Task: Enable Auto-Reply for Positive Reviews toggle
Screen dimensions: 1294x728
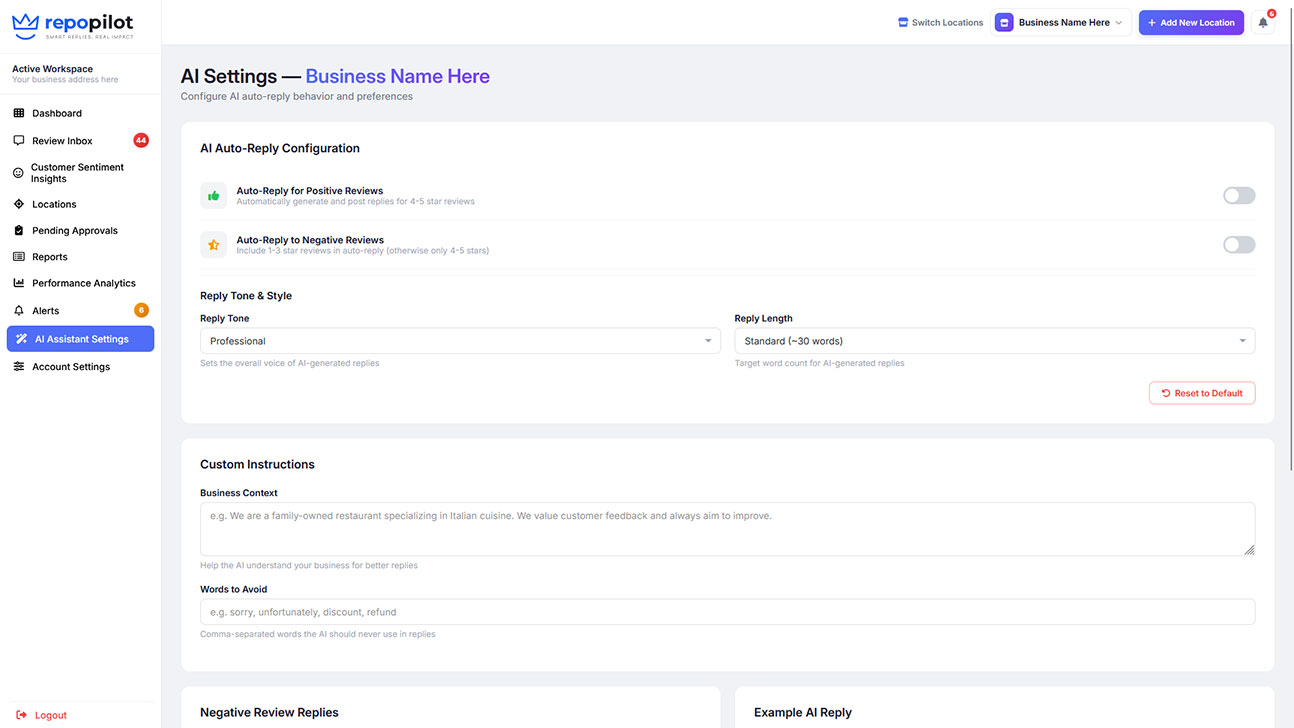Action: point(1239,196)
